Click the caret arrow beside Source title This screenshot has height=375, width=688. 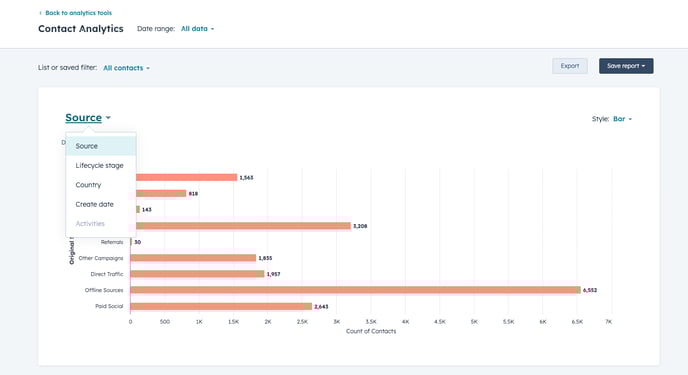108,118
